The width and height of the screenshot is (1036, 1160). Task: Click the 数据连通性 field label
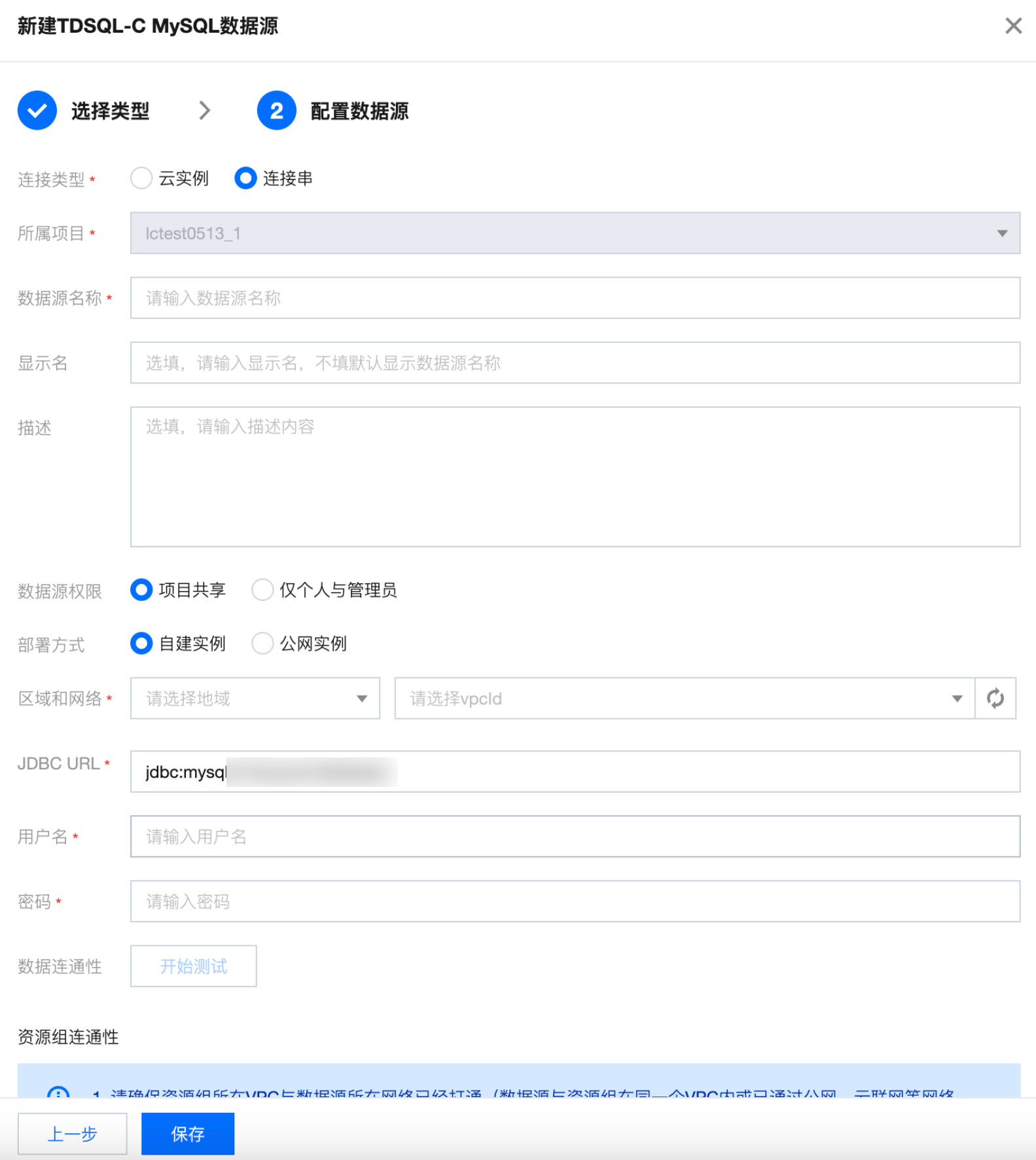60,966
